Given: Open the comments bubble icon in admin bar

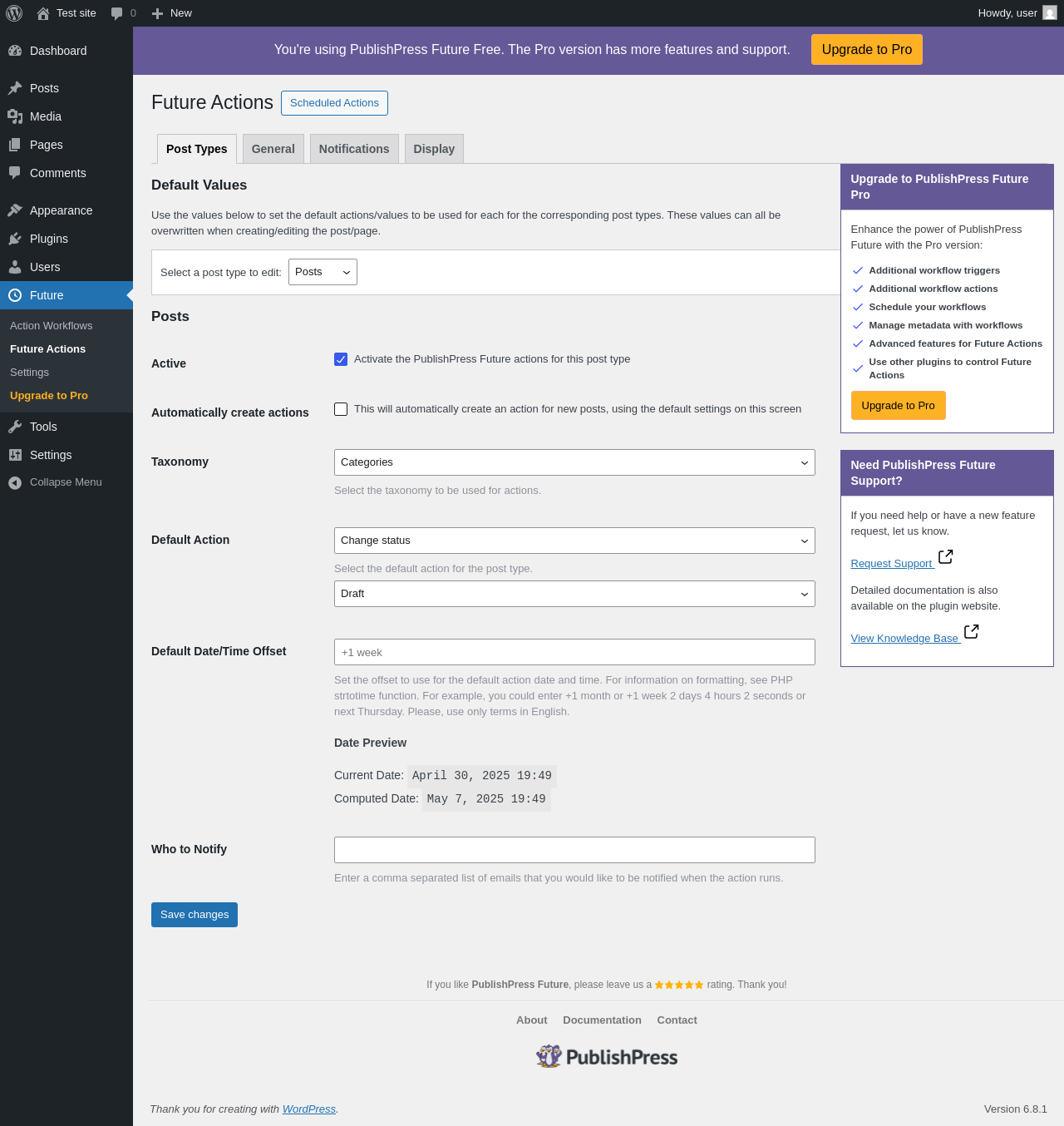Looking at the screenshot, I should click(x=117, y=13).
